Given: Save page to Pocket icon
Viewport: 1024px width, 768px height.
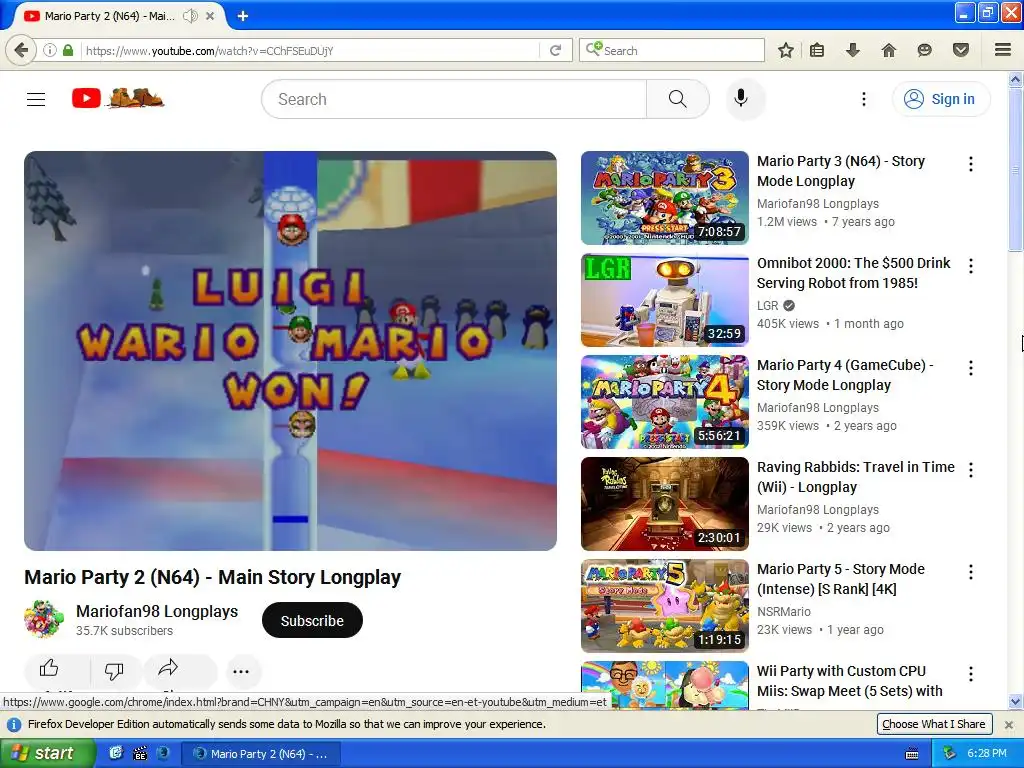Looking at the screenshot, I should point(961,50).
